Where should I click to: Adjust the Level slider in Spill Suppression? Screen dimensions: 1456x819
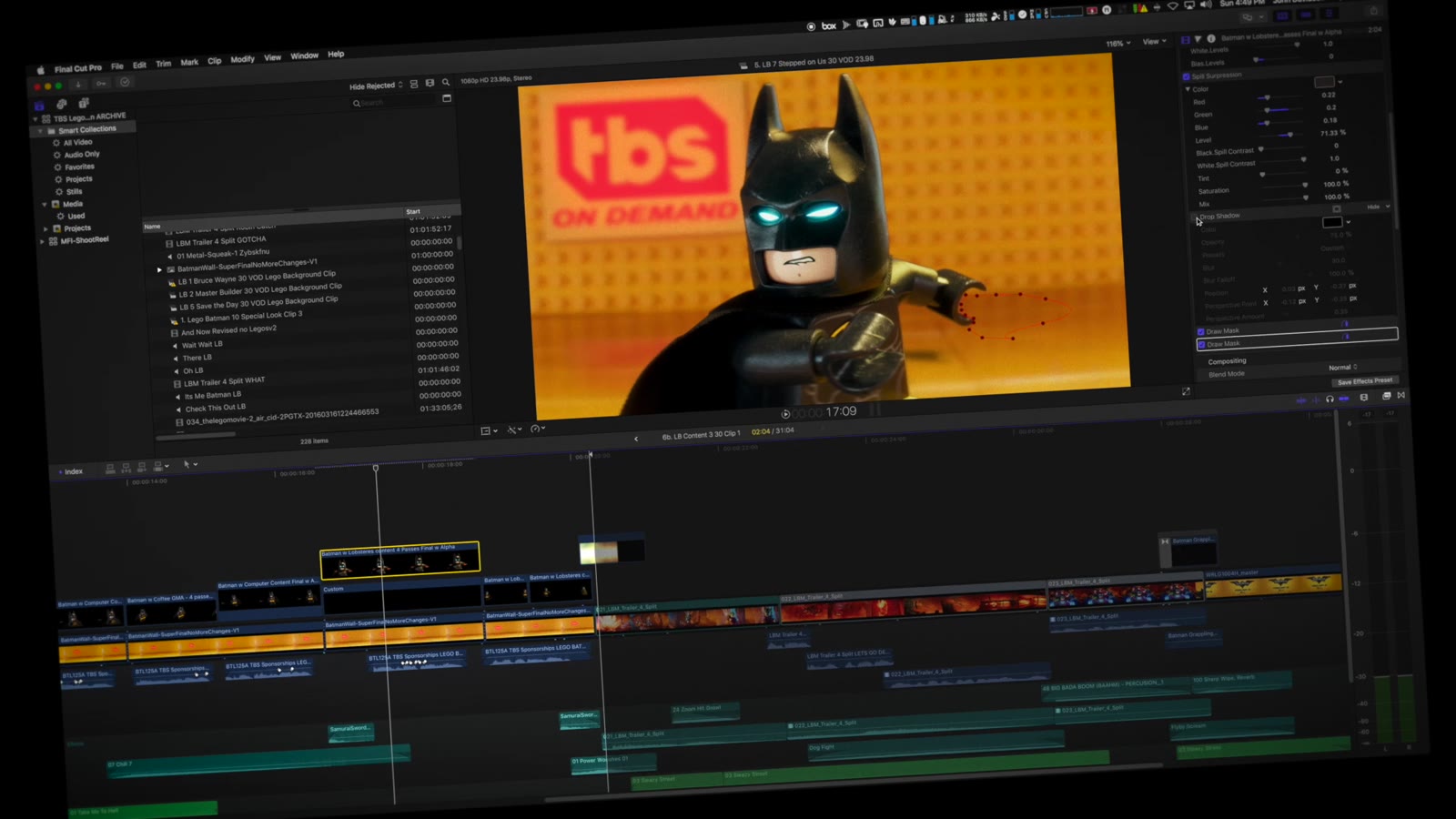(x=1290, y=135)
